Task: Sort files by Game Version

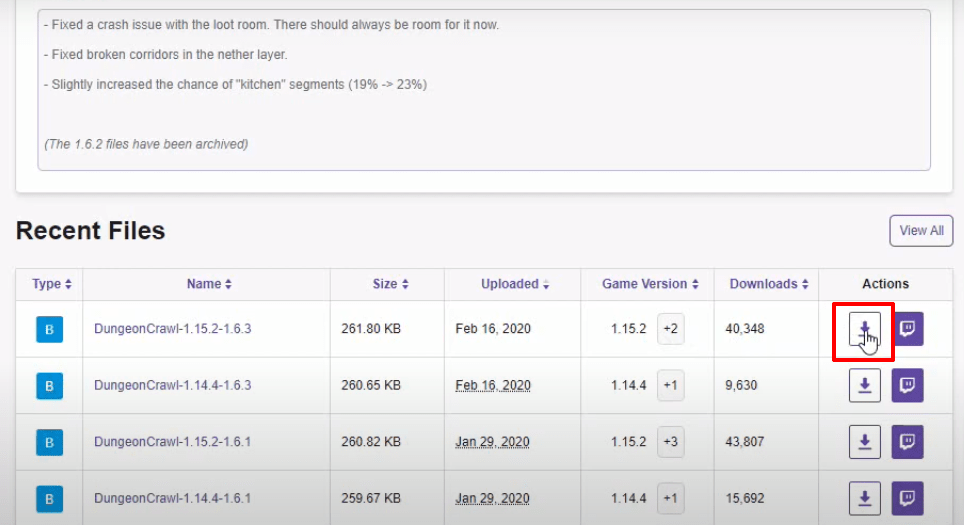Action: tap(650, 284)
